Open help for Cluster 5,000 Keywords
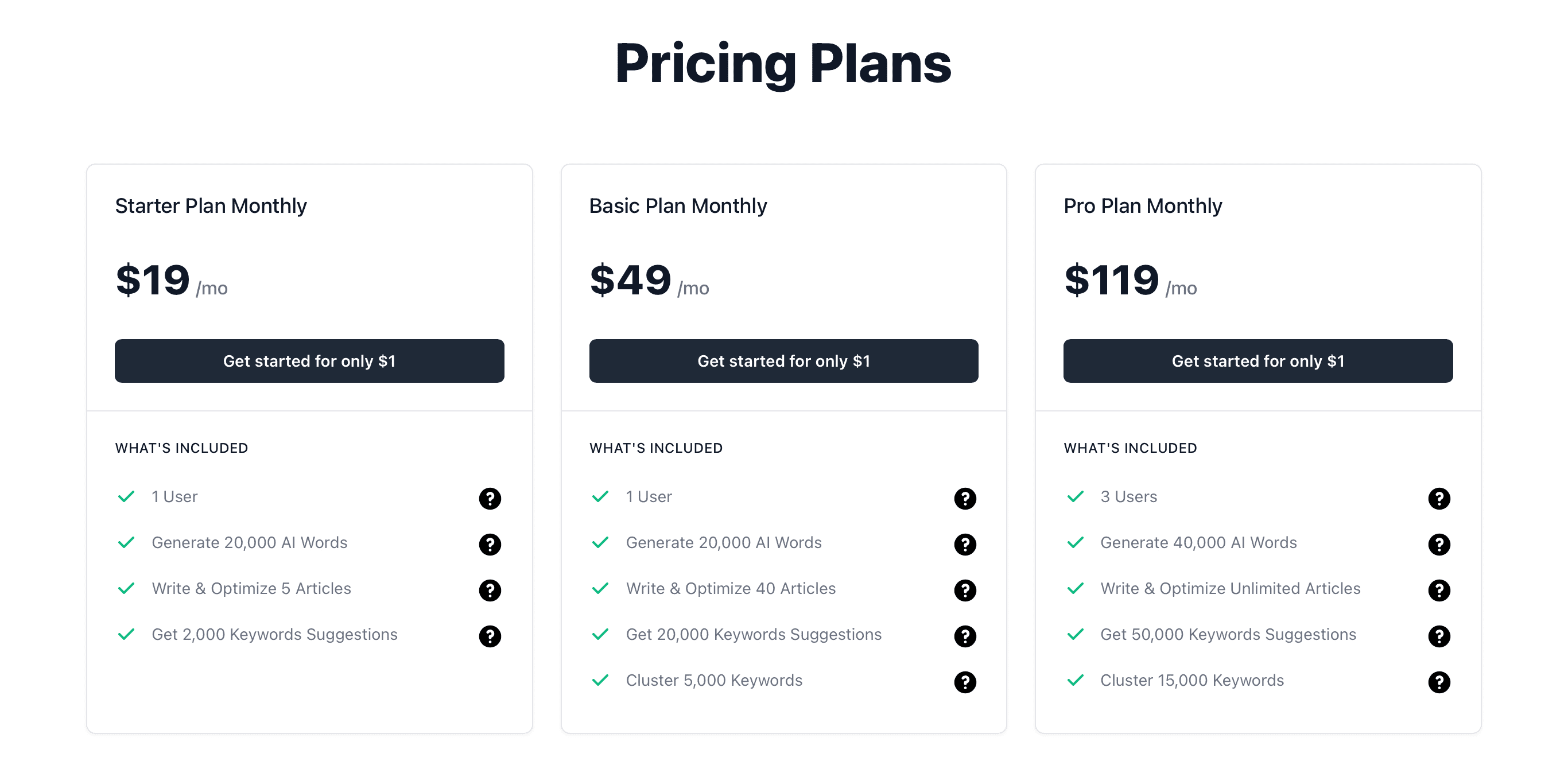The height and width of the screenshot is (773, 1568). click(x=964, y=682)
